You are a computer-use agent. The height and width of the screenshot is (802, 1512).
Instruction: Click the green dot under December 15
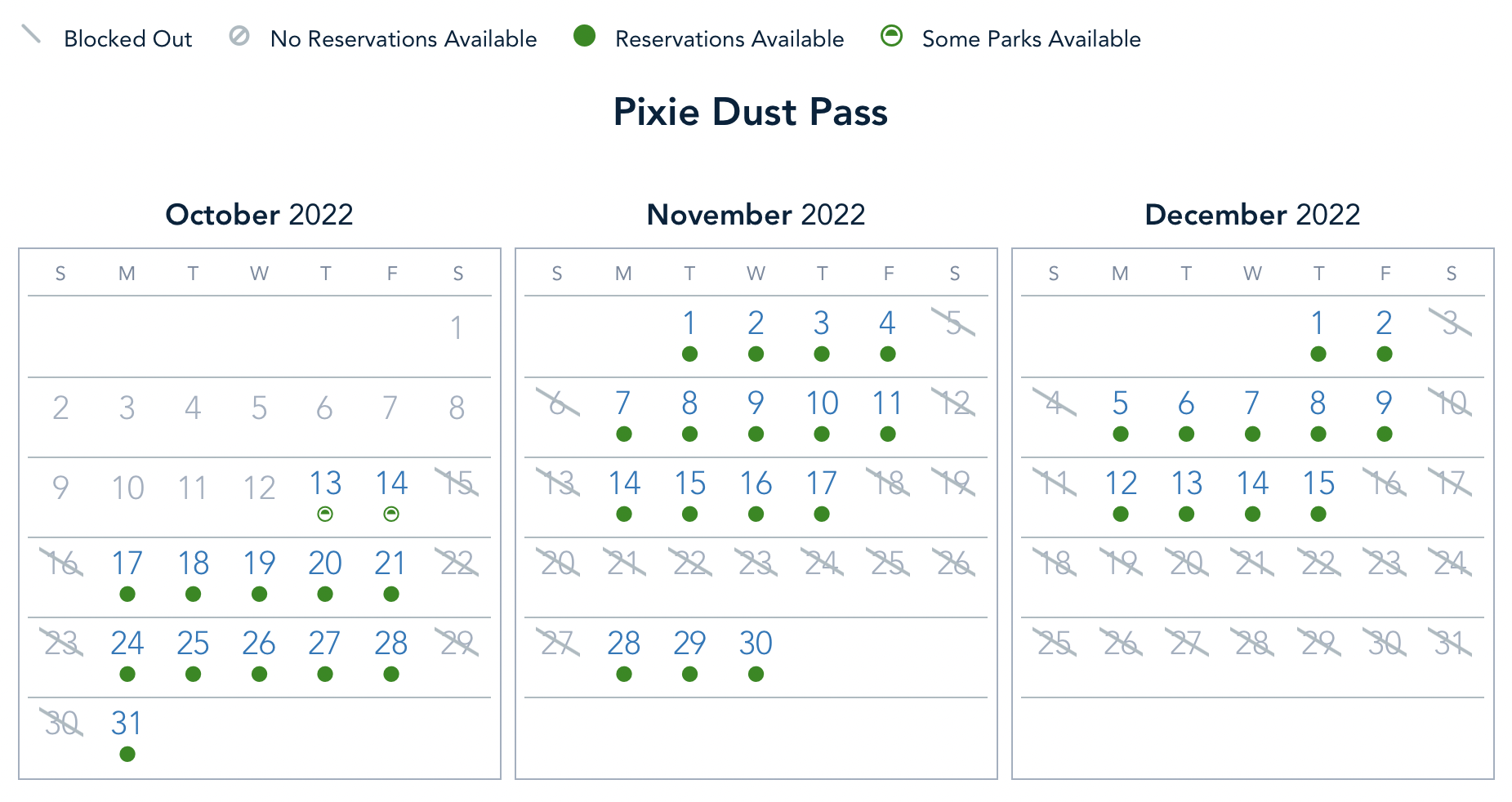pos(1318,514)
